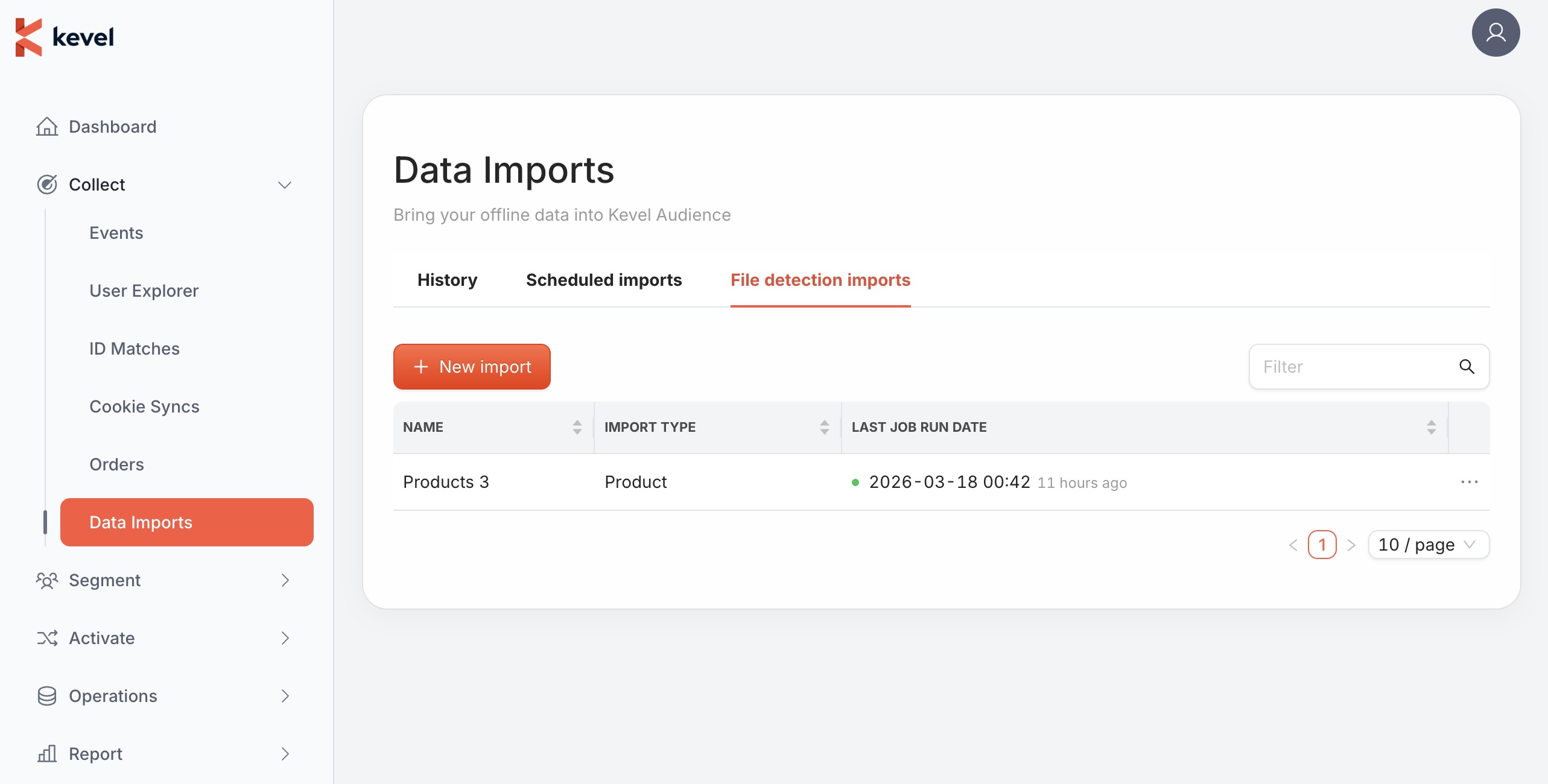Sort by Last Job Run Date
The height and width of the screenshot is (784, 1548).
pyautogui.click(x=1431, y=427)
